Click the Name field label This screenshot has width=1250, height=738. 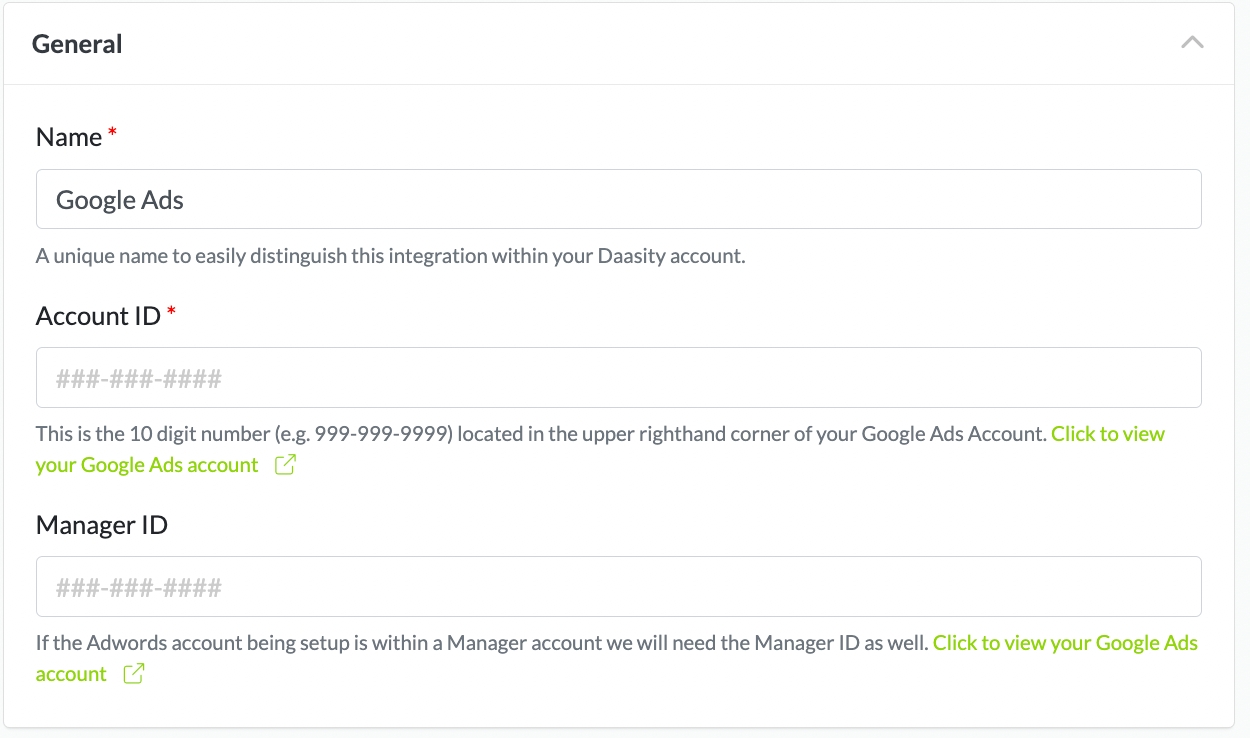pos(68,137)
